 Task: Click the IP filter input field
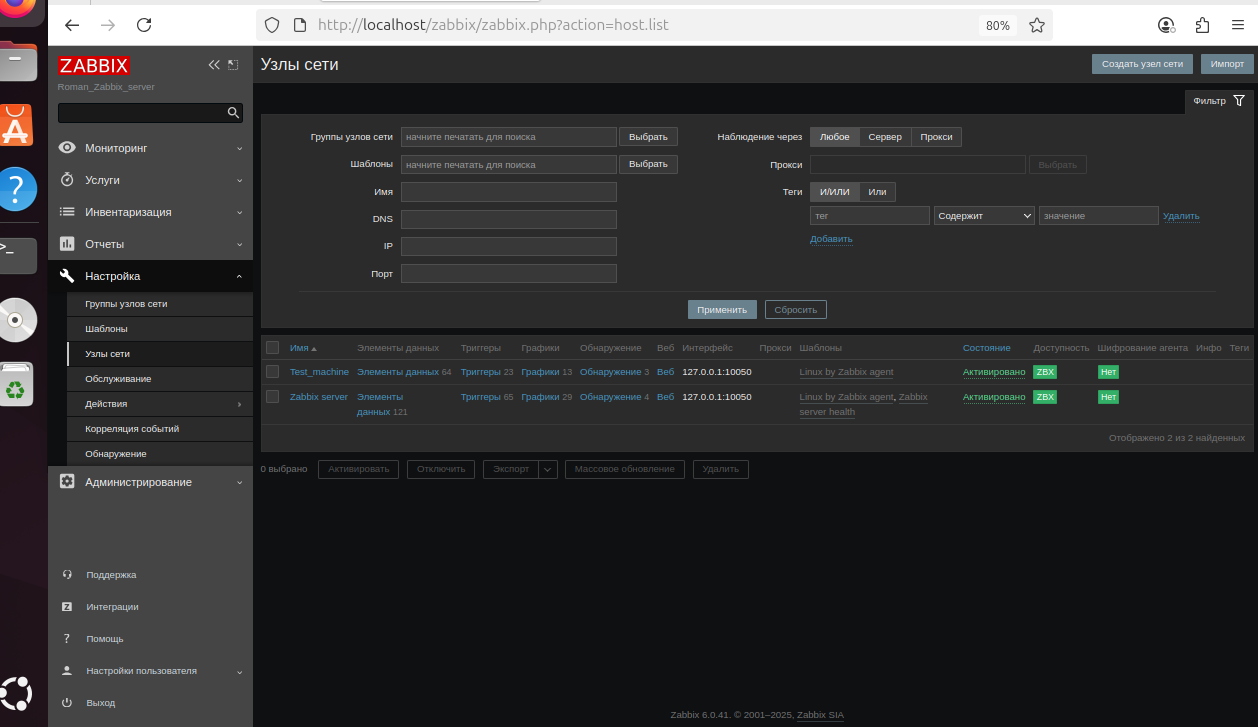tap(509, 246)
